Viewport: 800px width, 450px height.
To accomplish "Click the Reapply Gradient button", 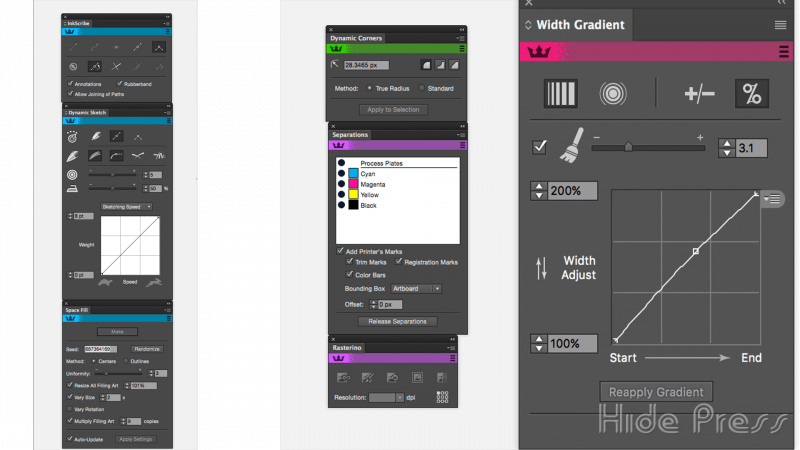I will tap(656, 392).
